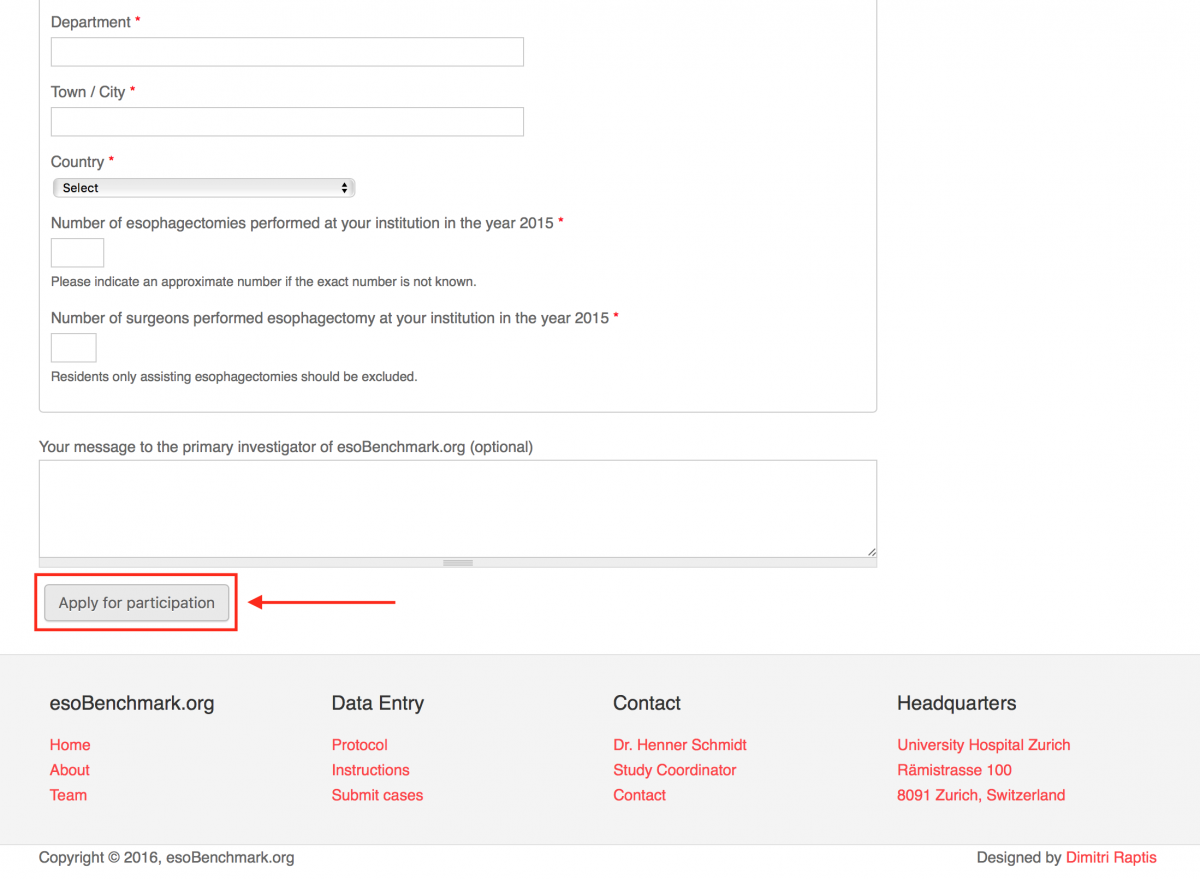Screen dimensions: 1200x879
Task: Open the Instructions link
Action: tap(370, 770)
